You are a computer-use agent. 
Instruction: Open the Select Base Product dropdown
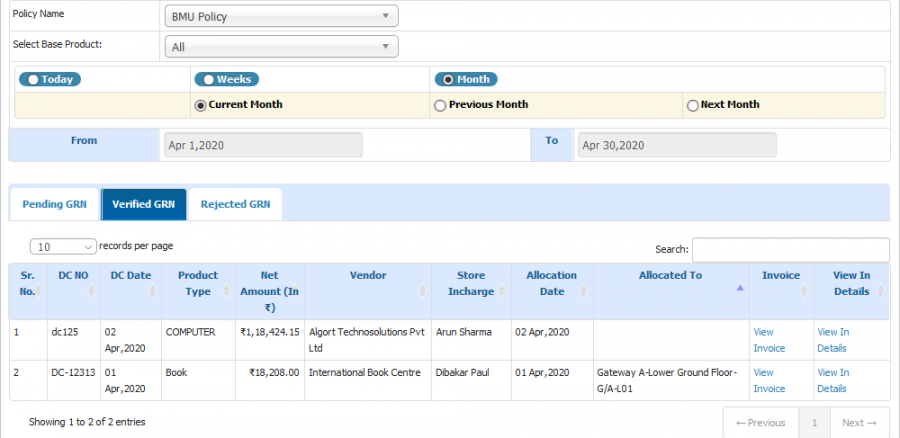tap(281, 47)
